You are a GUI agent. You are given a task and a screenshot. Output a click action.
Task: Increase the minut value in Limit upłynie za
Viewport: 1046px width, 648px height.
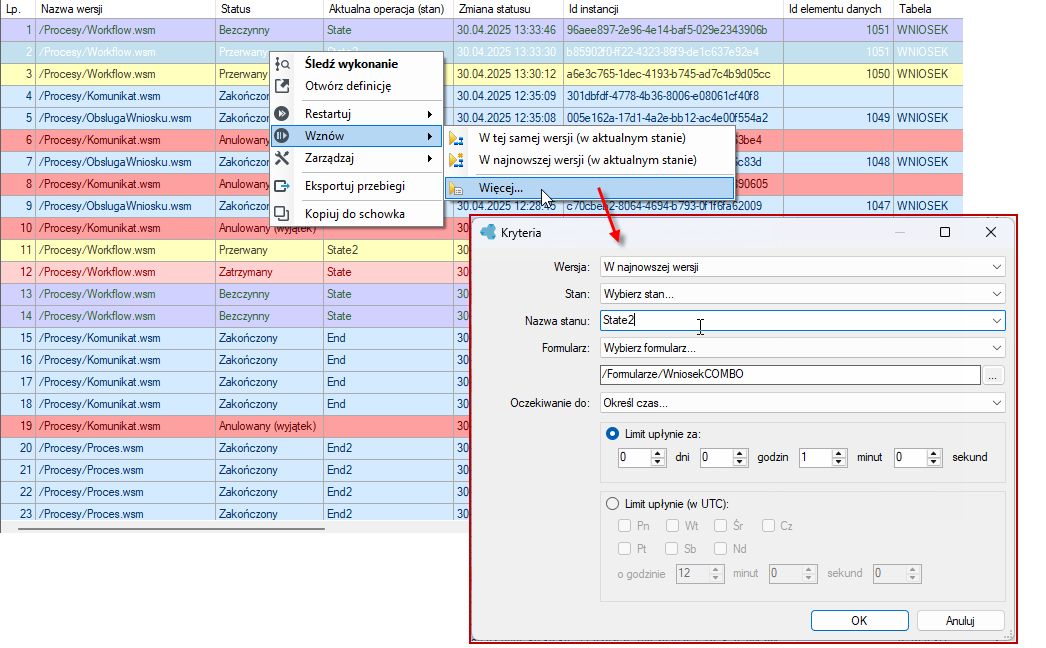point(839,453)
